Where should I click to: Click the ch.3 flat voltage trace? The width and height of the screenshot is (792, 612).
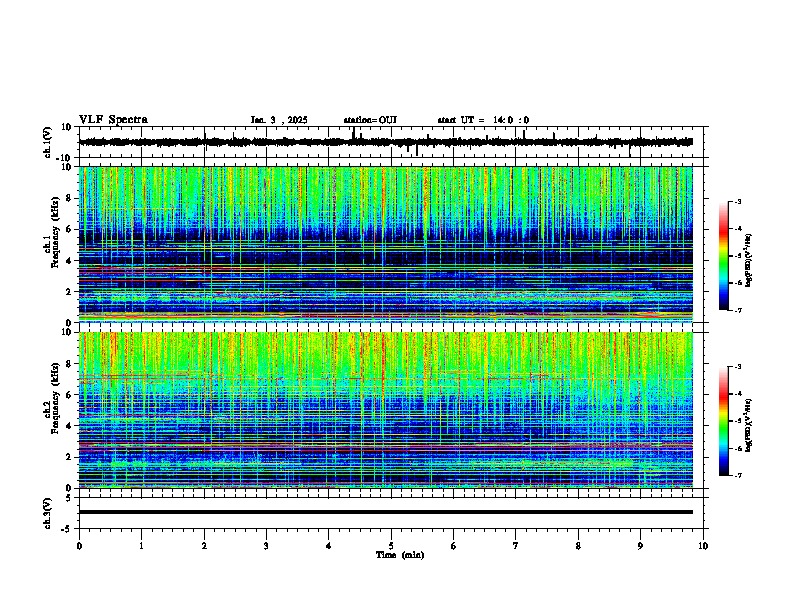coord(385,512)
